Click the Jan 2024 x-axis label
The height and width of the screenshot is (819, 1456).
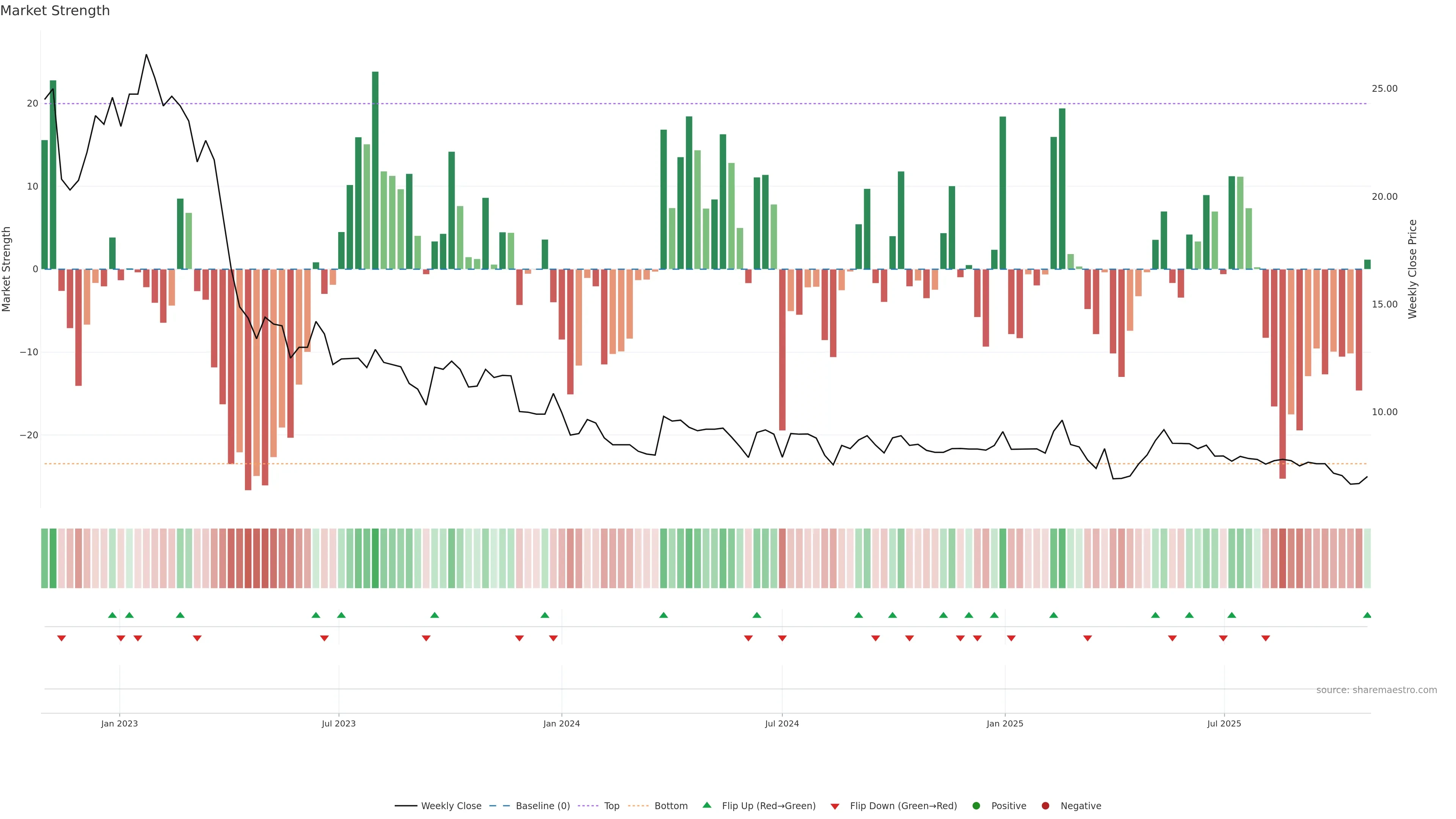click(x=561, y=723)
